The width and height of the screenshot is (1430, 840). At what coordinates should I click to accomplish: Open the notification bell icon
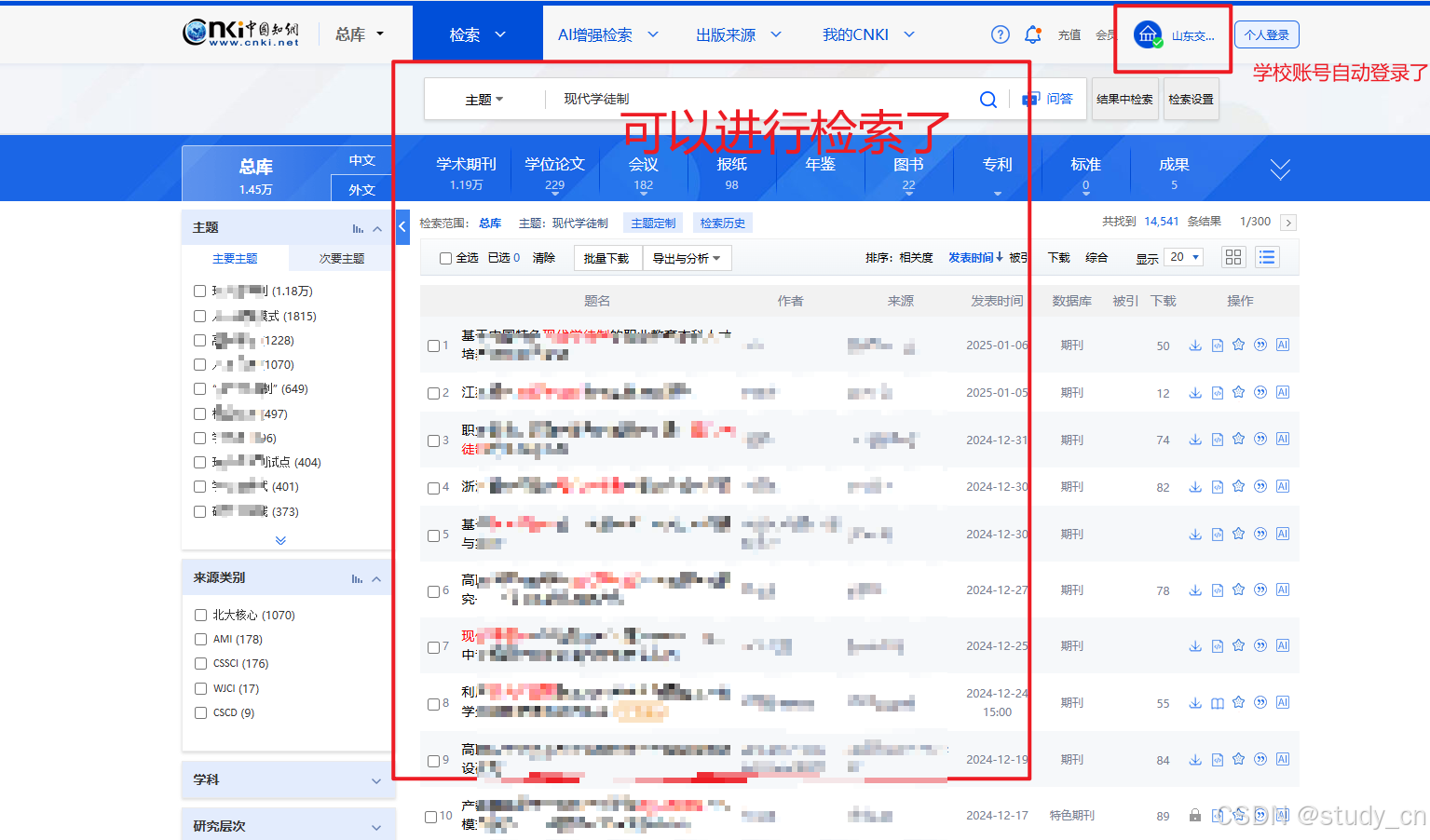1032,34
